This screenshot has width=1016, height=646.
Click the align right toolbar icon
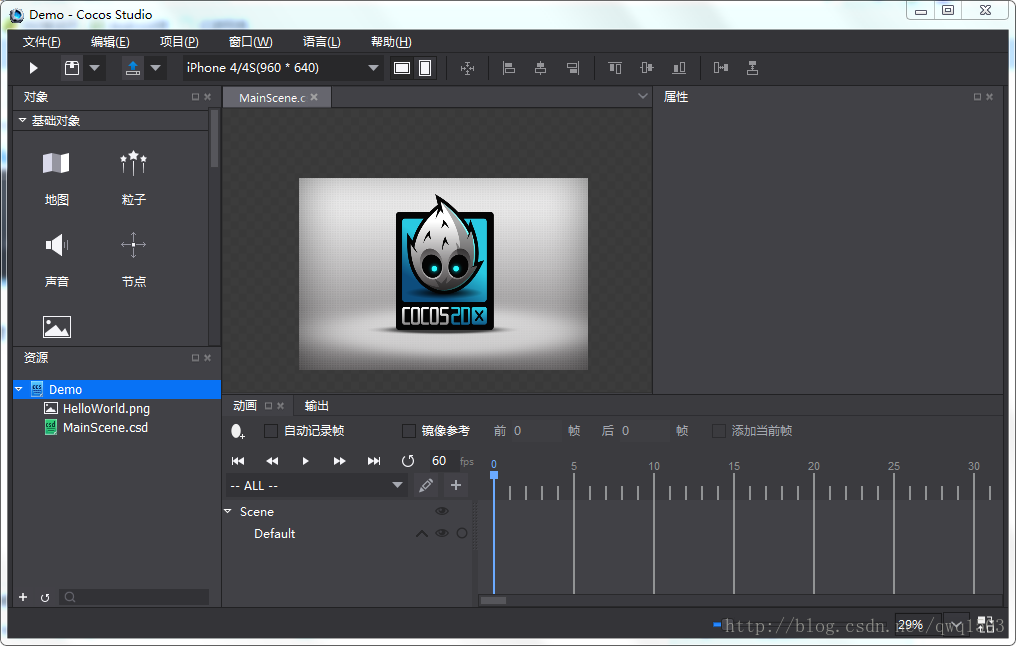pyautogui.click(x=573, y=68)
